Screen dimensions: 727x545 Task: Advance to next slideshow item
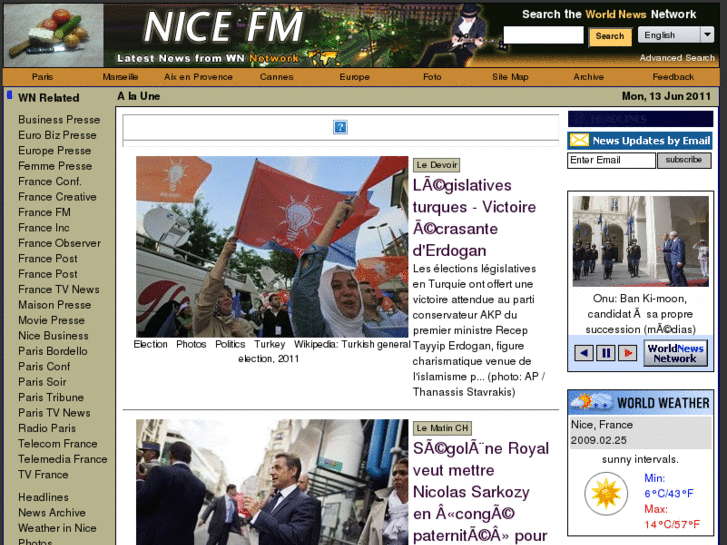tap(628, 353)
